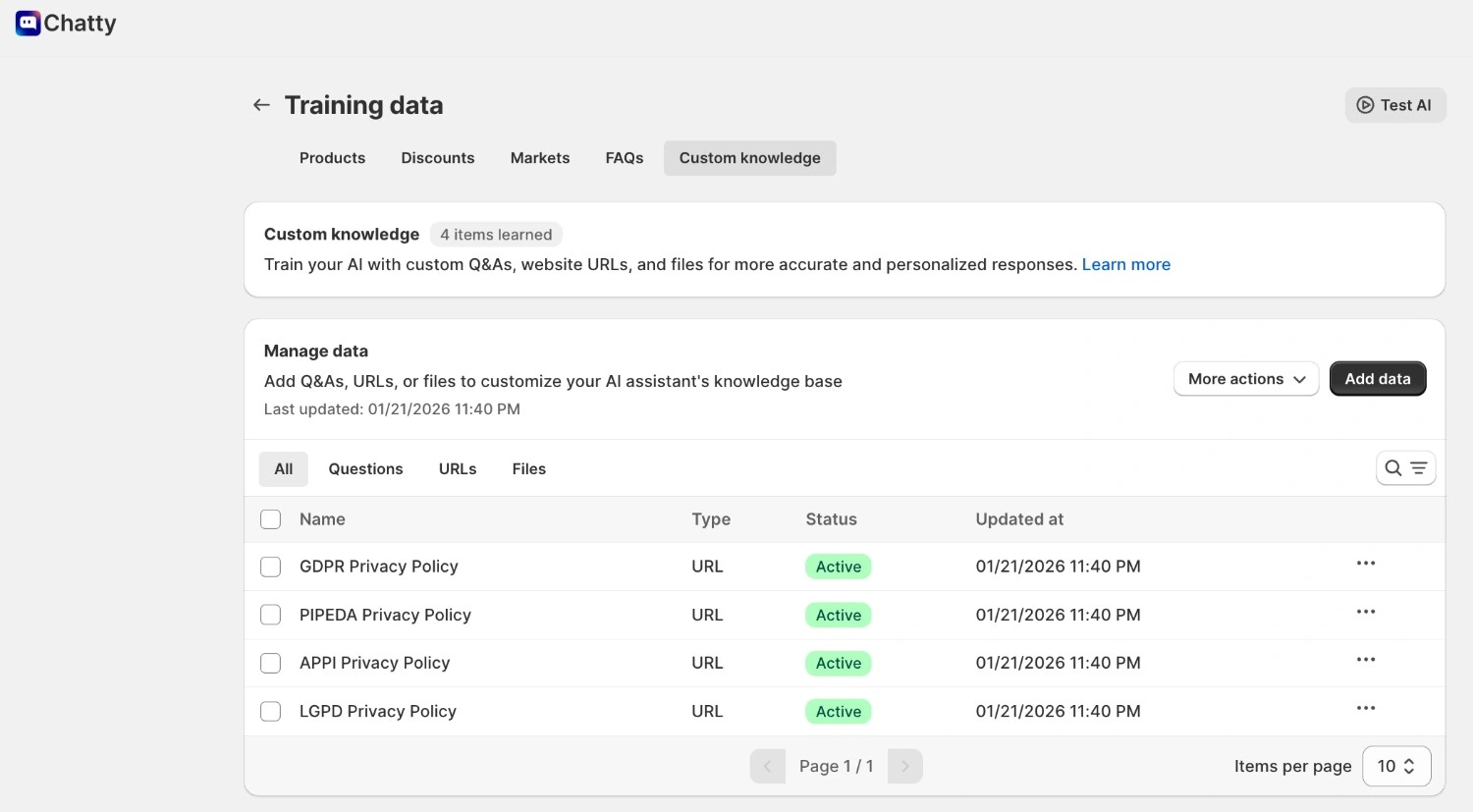Select the Custom knowledge tab
This screenshot has height=812, width=1473.
[x=750, y=158]
